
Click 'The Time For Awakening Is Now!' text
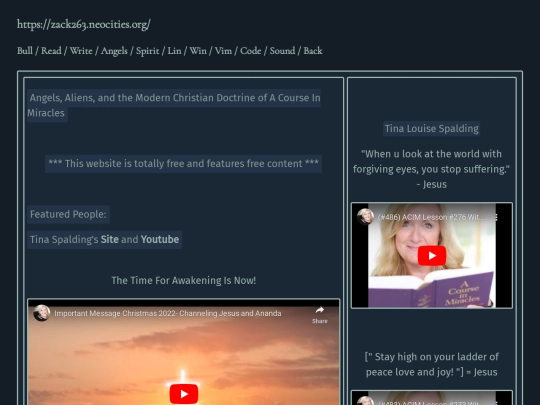tap(184, 280)
